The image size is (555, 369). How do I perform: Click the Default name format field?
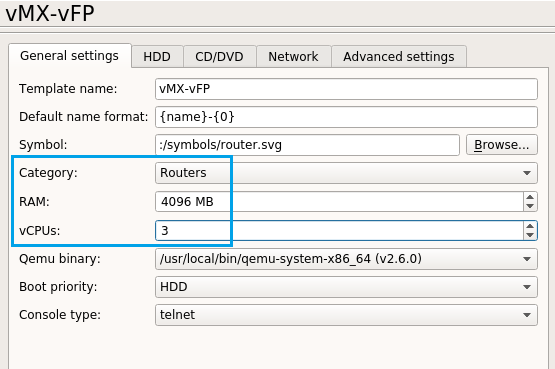tap(346, 117)
